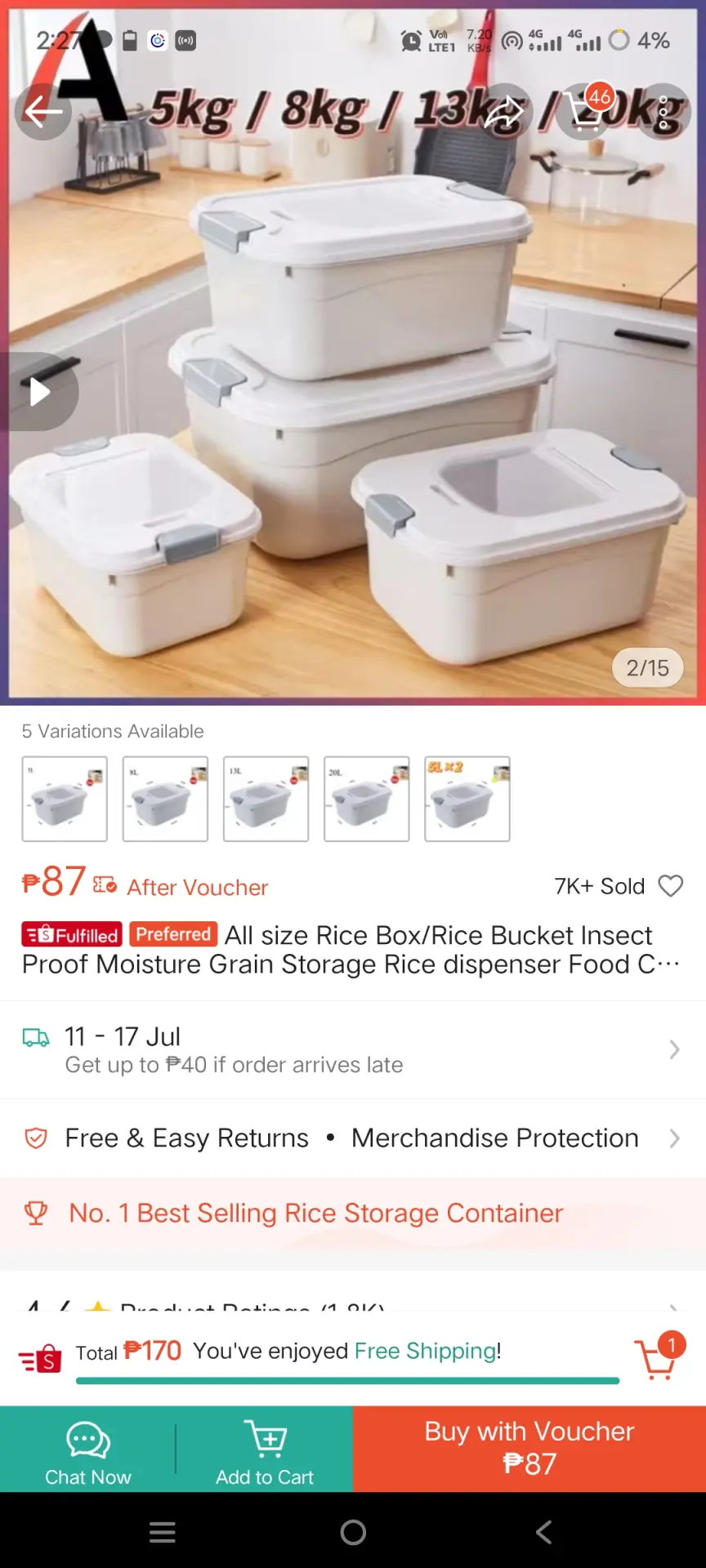The image size is (706, 1568).
Task: Open cart with 46 badge
Action: (x=584, y=112)
